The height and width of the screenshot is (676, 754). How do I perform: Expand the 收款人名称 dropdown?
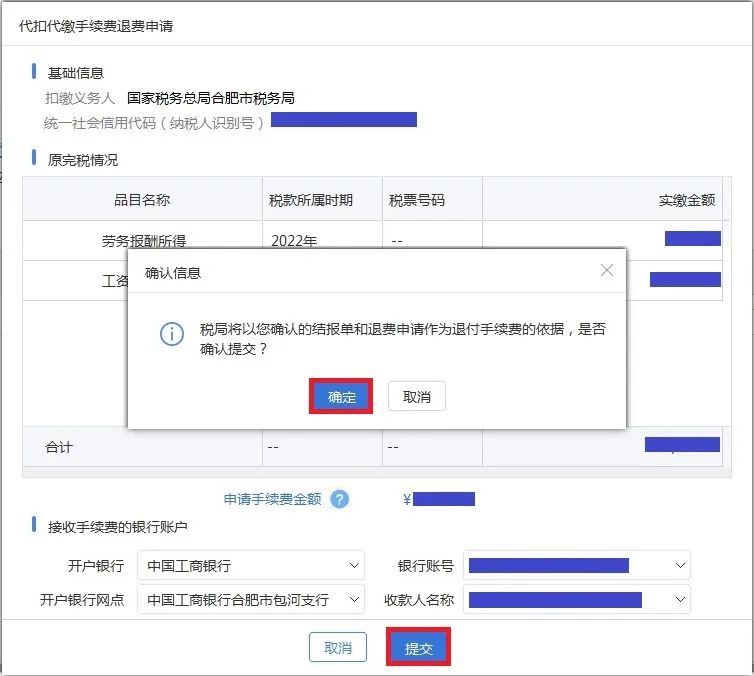(x=577, y=599)
